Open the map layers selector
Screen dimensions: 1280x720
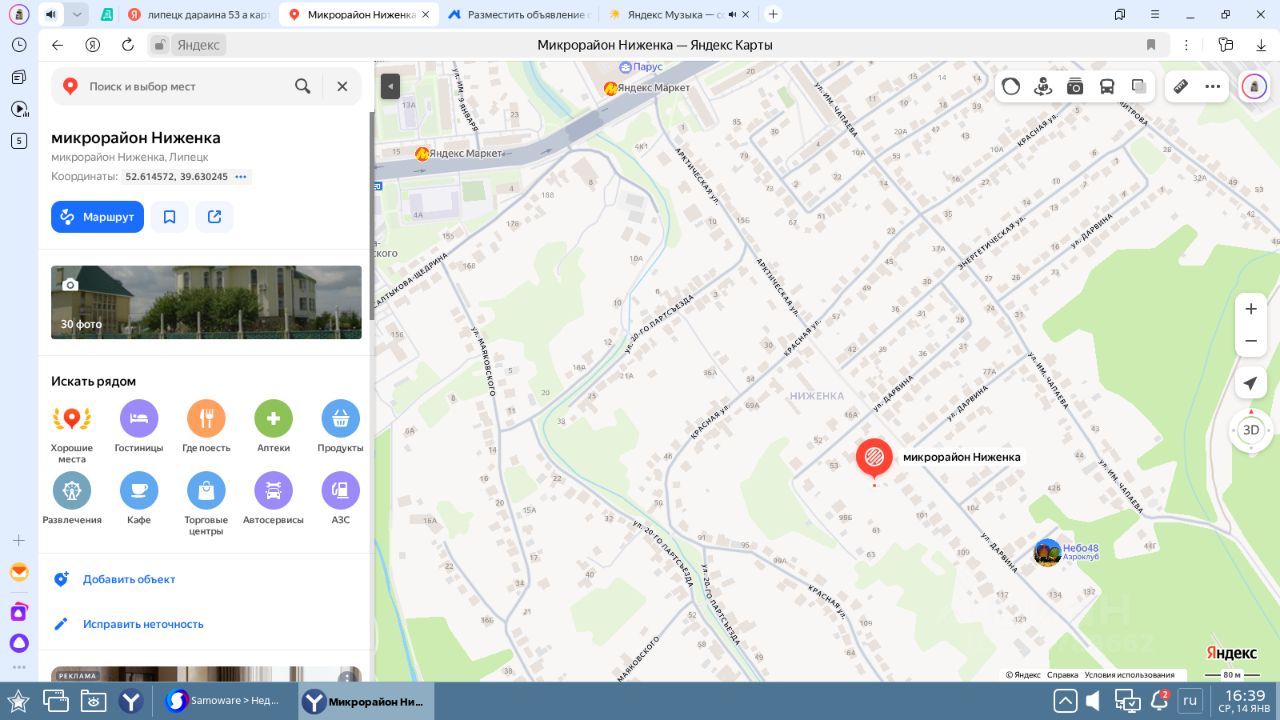1139,86
